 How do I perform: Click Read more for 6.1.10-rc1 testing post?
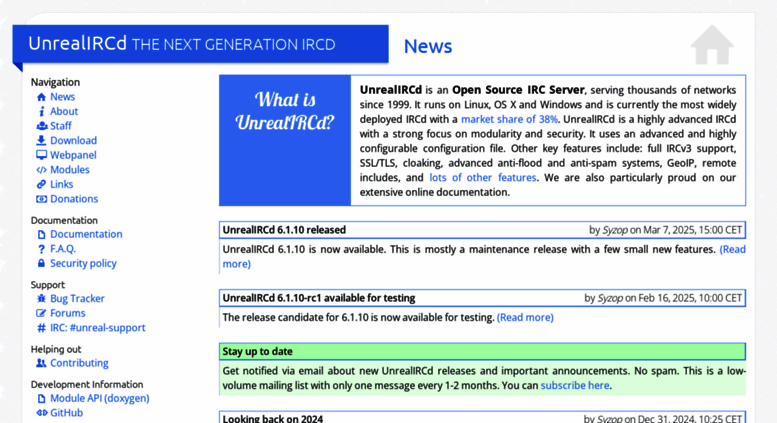point(525,317)
